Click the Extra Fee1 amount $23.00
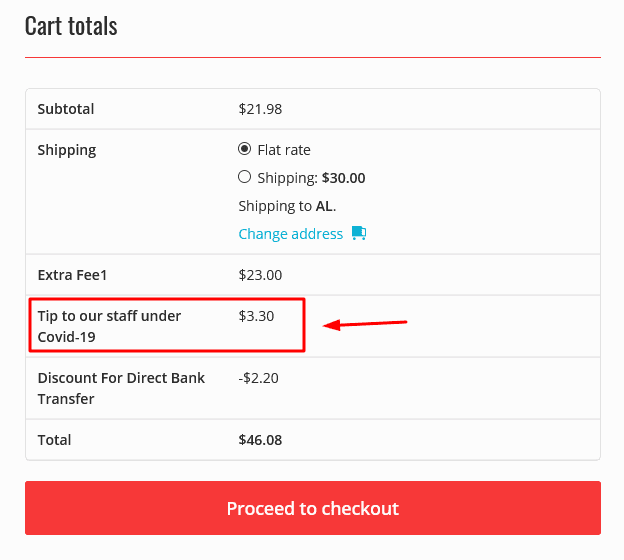This screenshot has height=560, width=624. 260,275
